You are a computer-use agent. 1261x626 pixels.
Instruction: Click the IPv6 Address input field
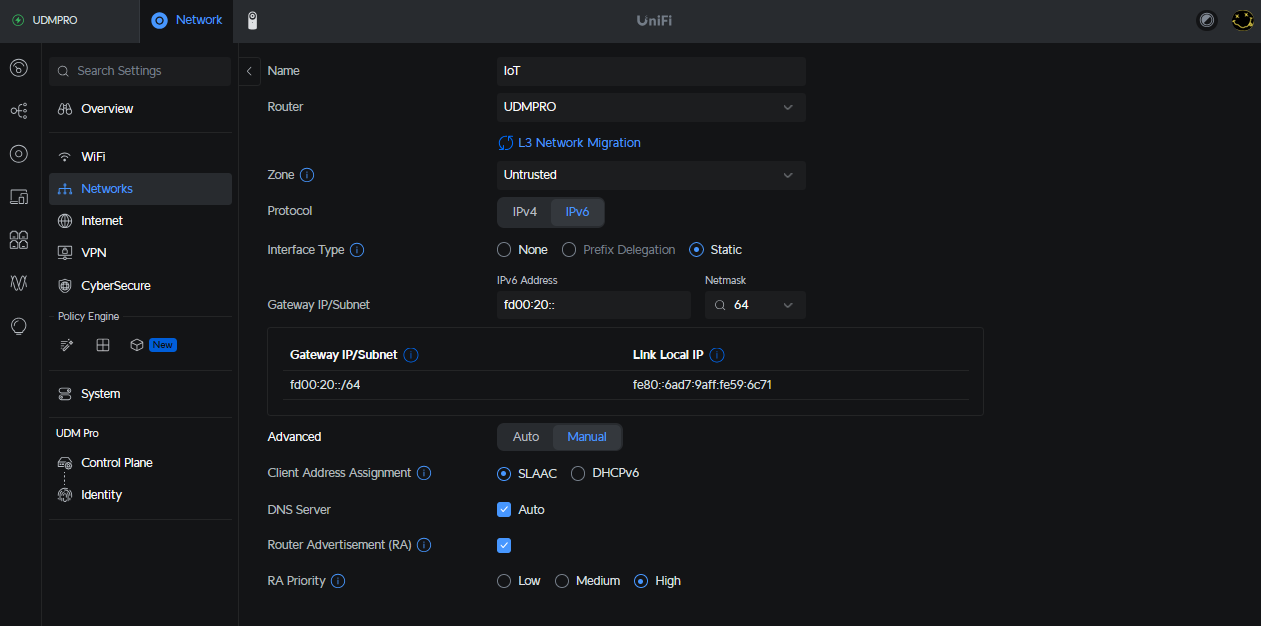[x=593, y=305]
